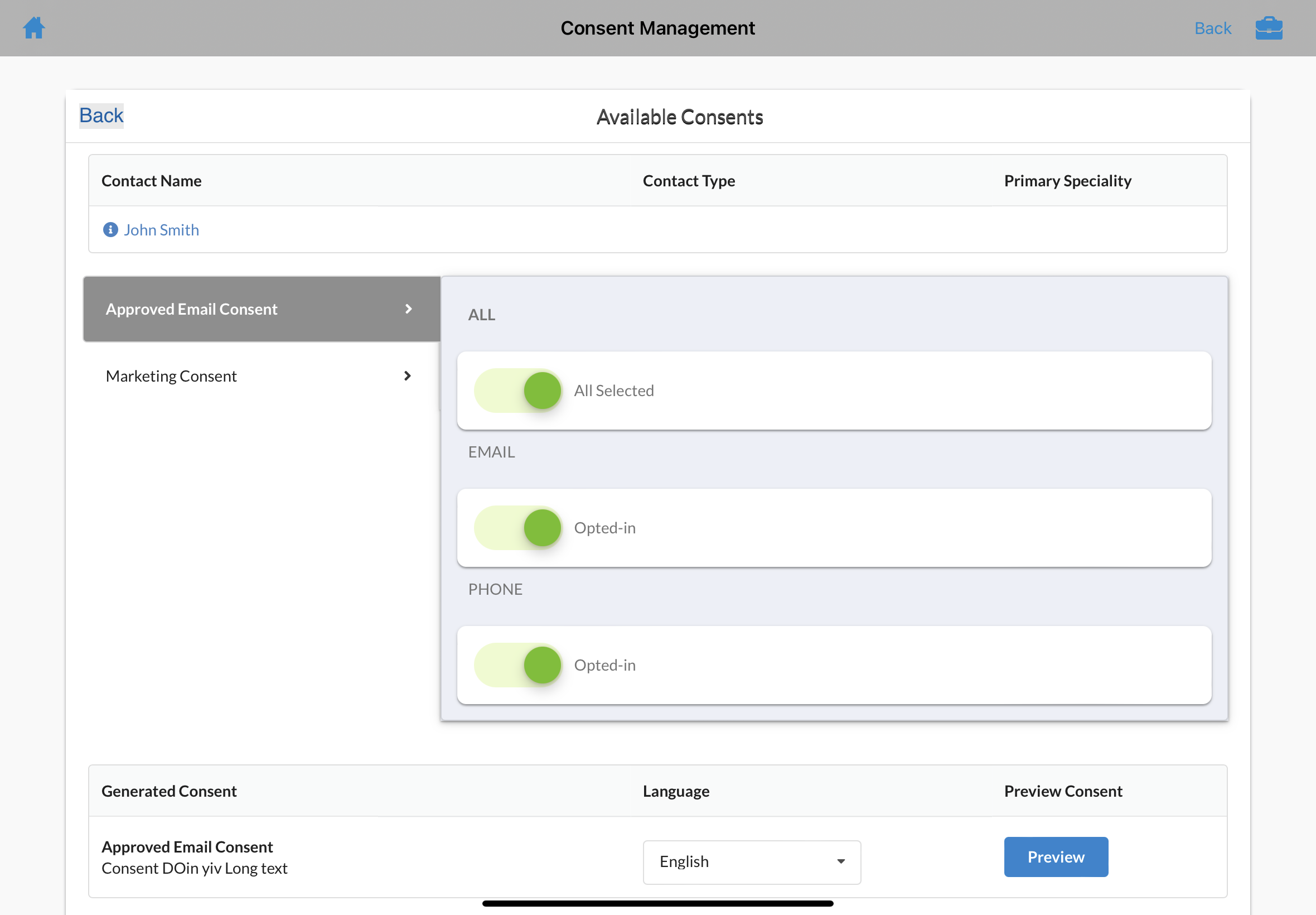1316x915 pixels.
Task: Click Back beside Available Consents title
Action: click(x=101, y=116)
